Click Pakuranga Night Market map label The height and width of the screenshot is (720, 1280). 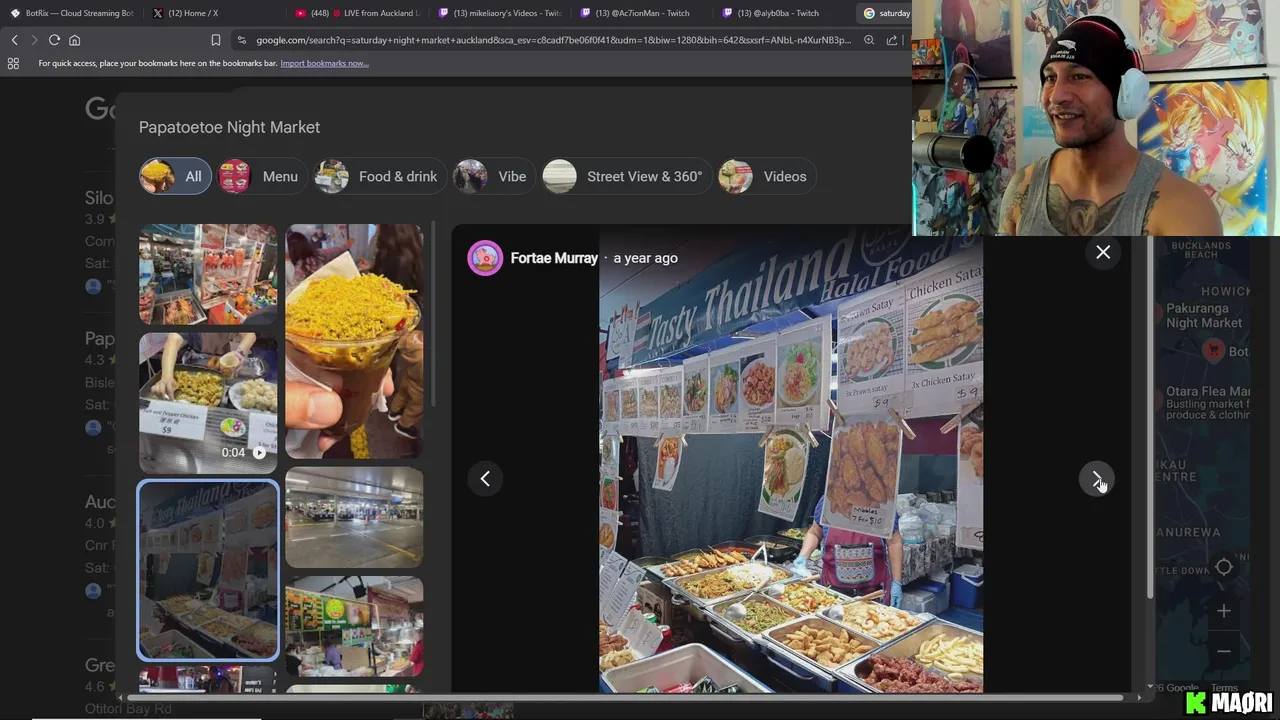click(1204, 317)
